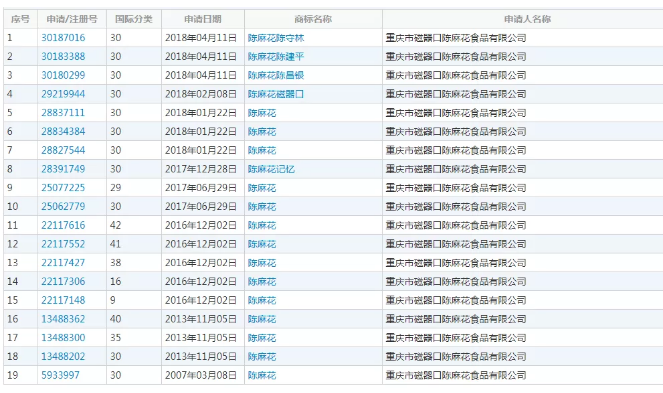This screenshot has height=393, width=663.
Task: Open 陈麻花 trademark in the 13488362 row
Action: point(262,319)
